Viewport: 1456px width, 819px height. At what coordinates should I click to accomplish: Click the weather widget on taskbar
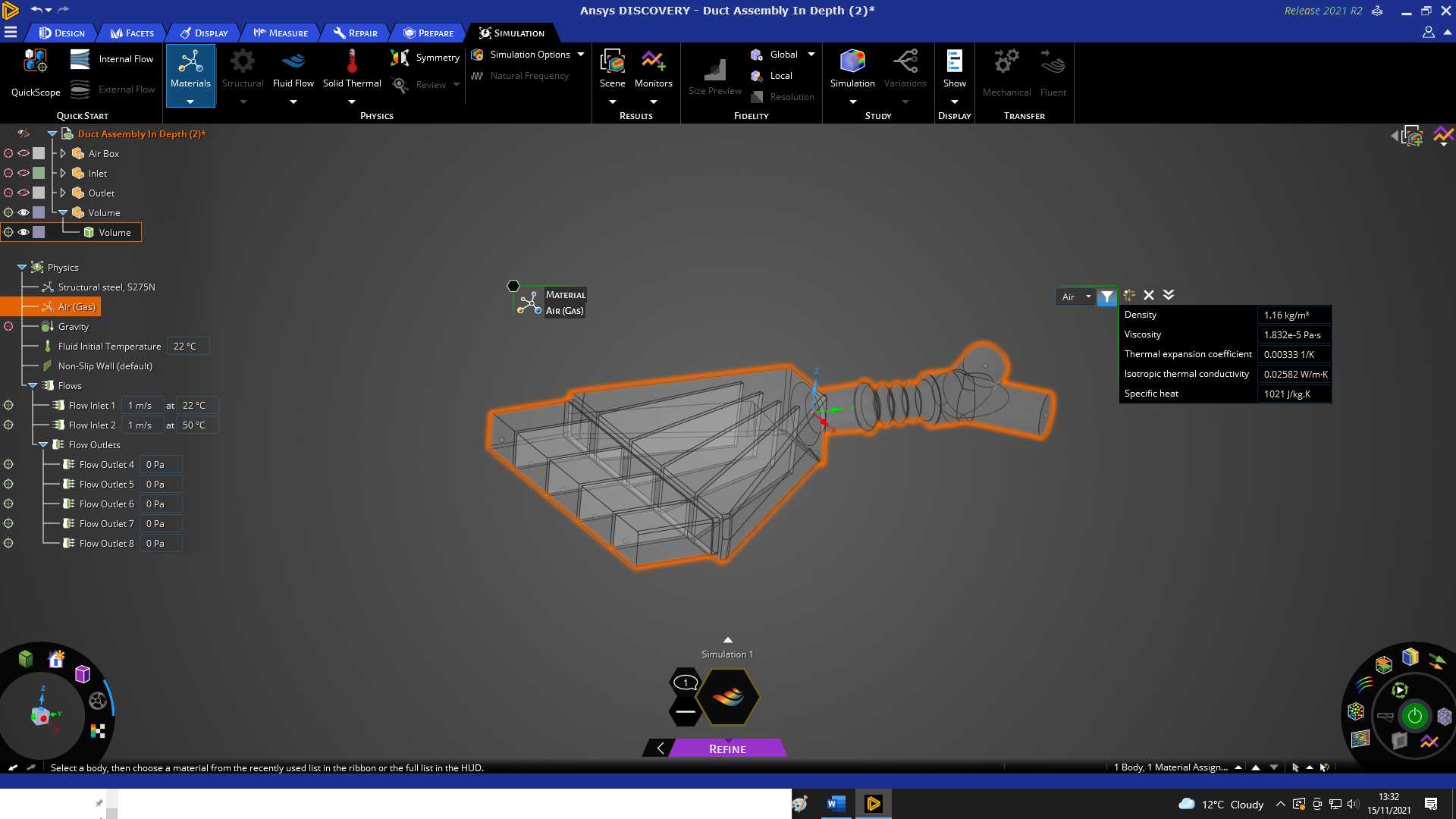click(1221, 804)
